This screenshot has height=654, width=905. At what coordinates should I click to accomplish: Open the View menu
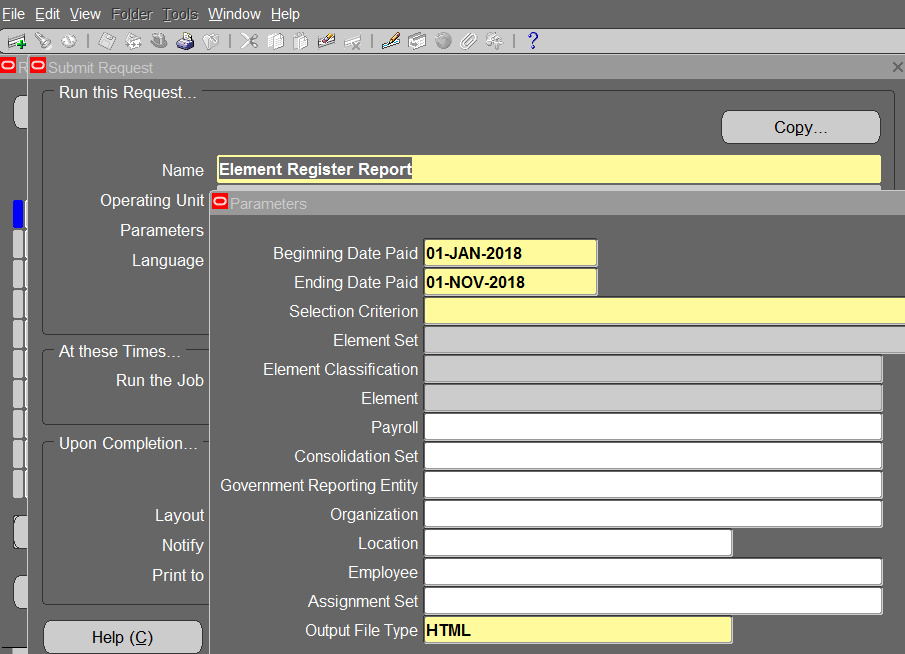pos(85,14)
